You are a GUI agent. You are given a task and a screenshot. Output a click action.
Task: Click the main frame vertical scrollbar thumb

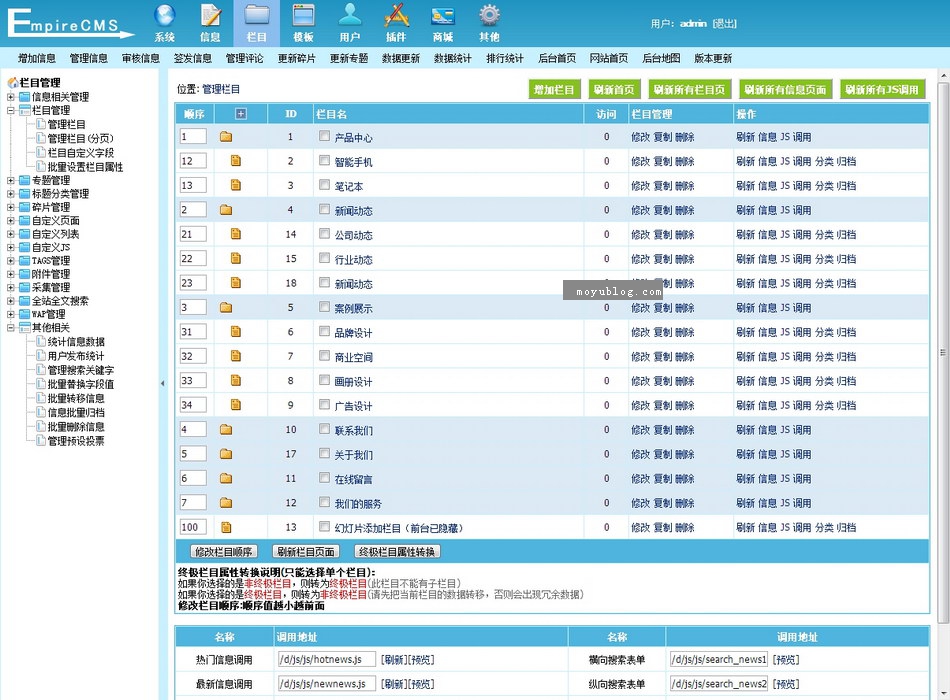(943, 352)
